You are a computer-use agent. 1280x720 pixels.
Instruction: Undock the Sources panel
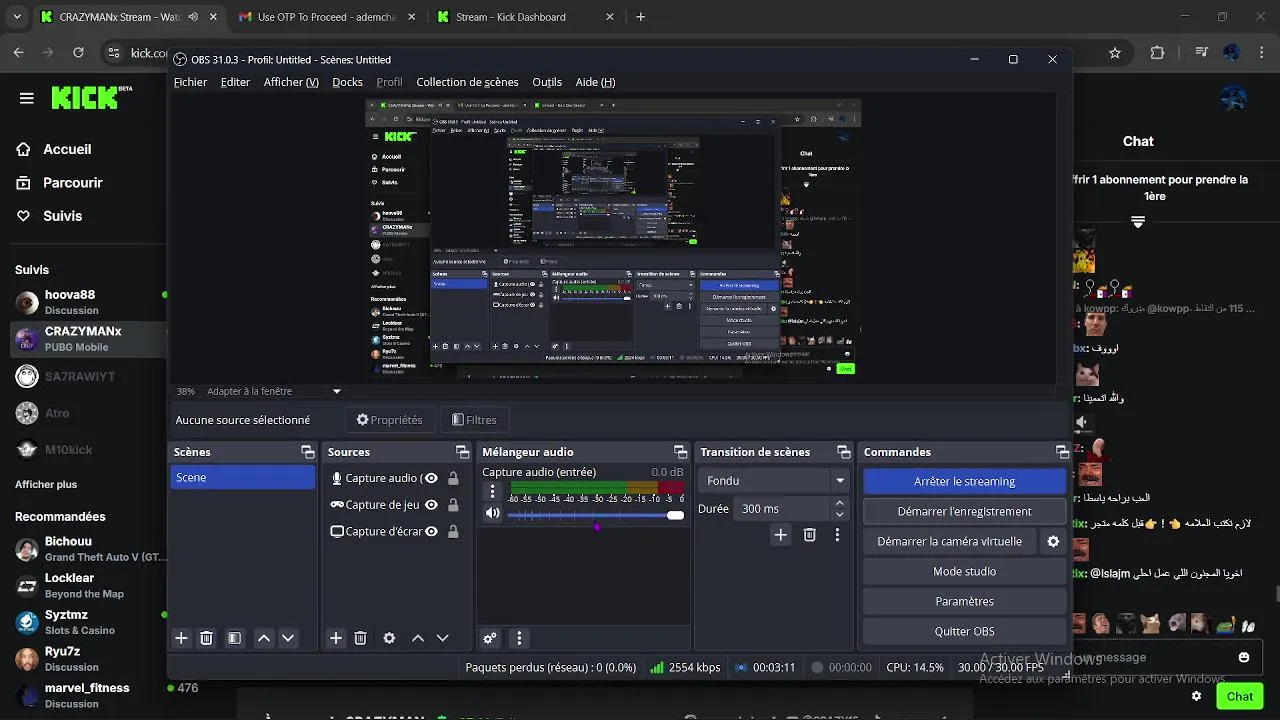coord(462,452)
